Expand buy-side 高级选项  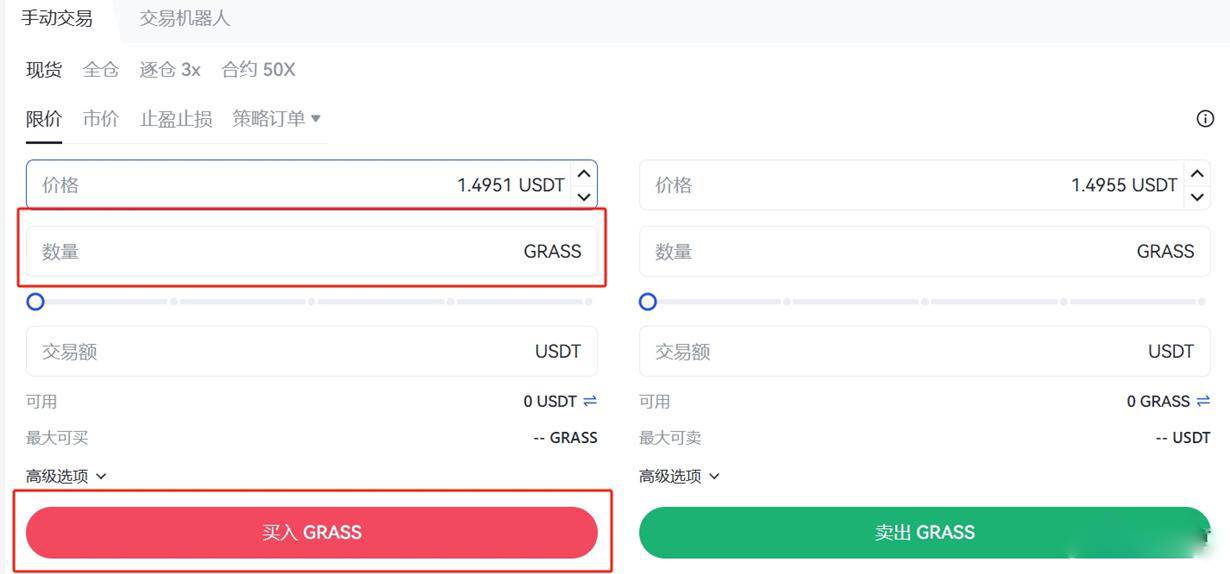(66, 476)
